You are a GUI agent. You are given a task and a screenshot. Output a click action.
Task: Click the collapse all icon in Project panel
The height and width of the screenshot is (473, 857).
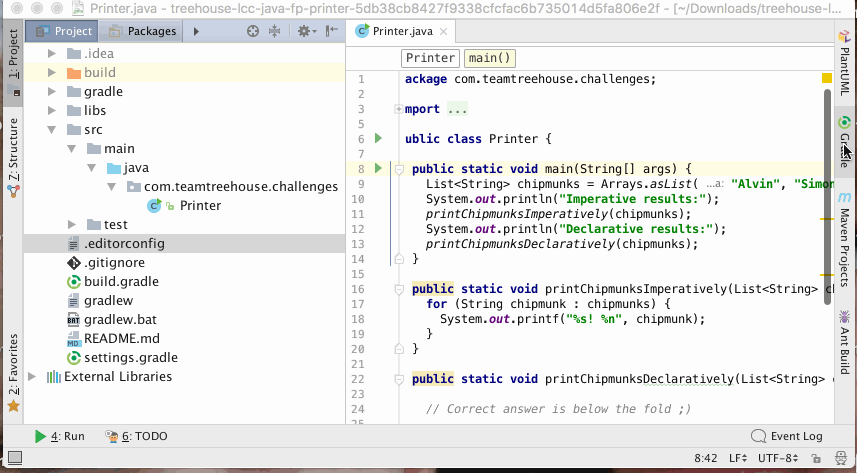[x=275, y=31]
